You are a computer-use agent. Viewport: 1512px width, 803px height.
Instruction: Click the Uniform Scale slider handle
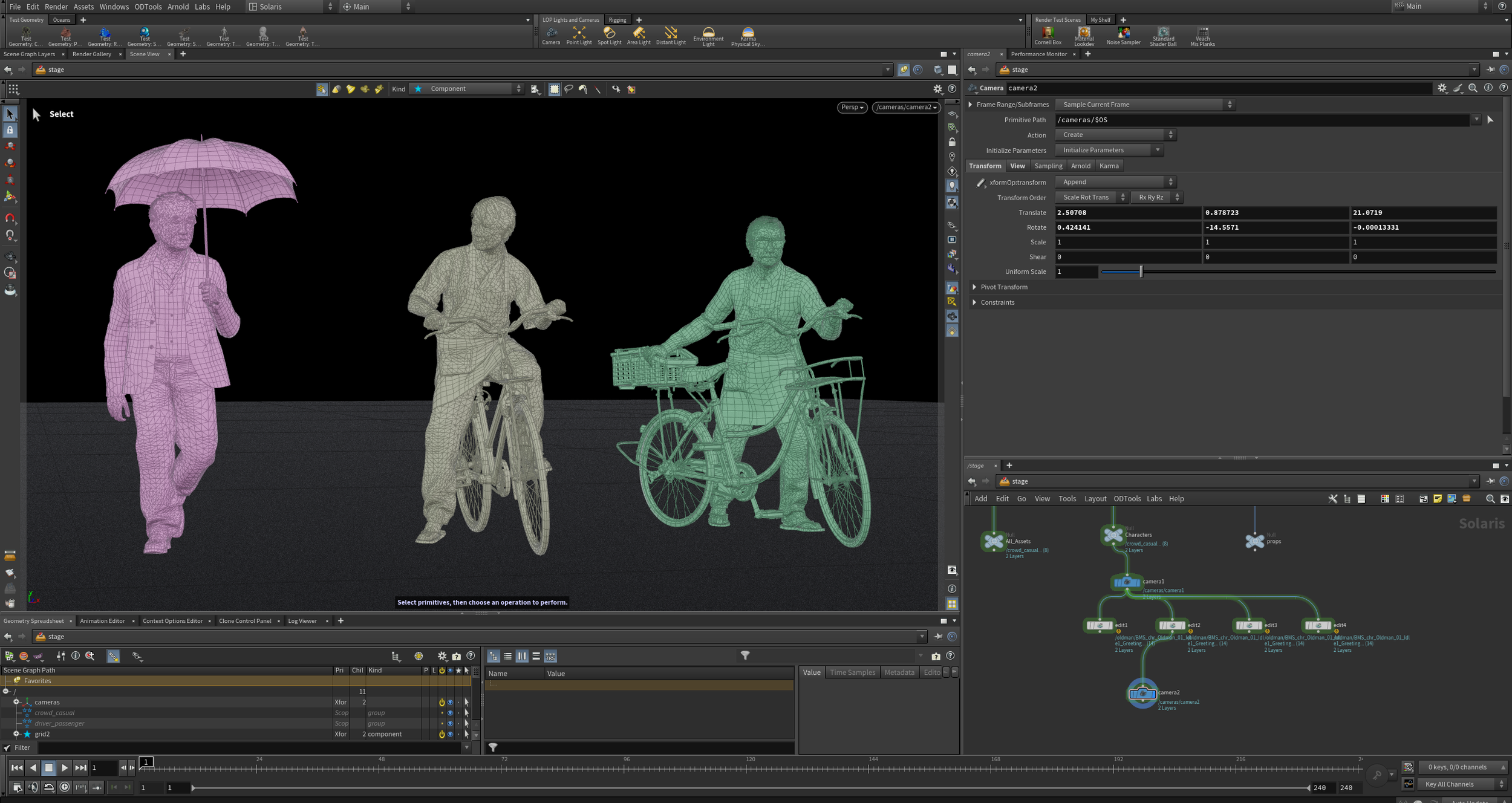[1141, 271]
